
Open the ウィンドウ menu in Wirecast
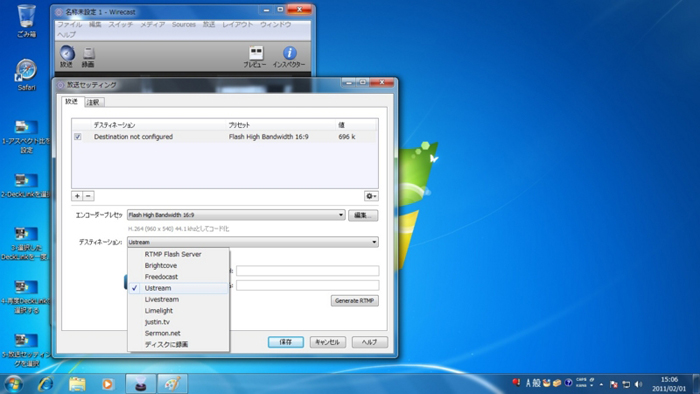tap(275, 25)
